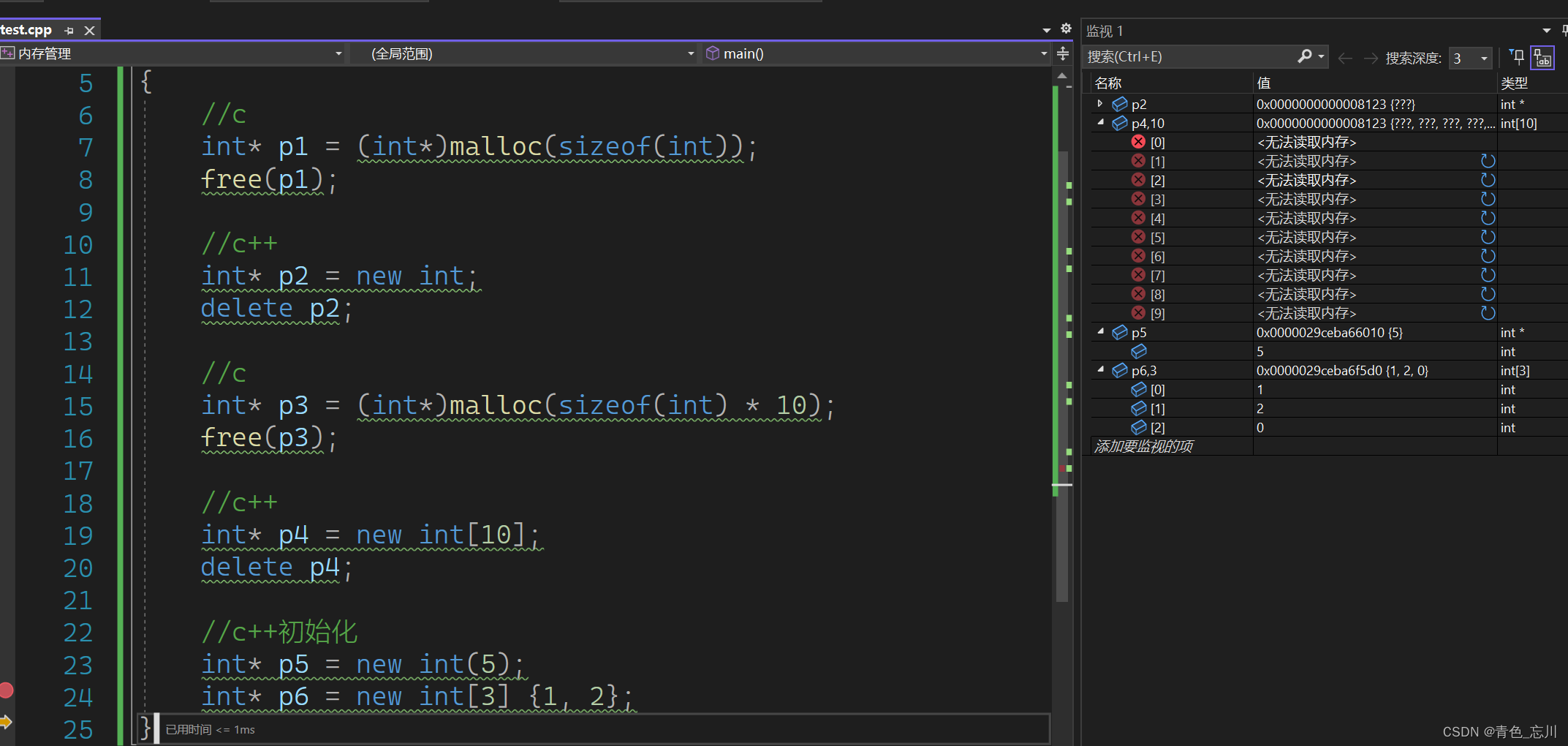The width and height of the screenshot is (1568, 746).
Task: Click the watch search magnifier icon
Action: pyautogui.click(x=1305, y=56)
